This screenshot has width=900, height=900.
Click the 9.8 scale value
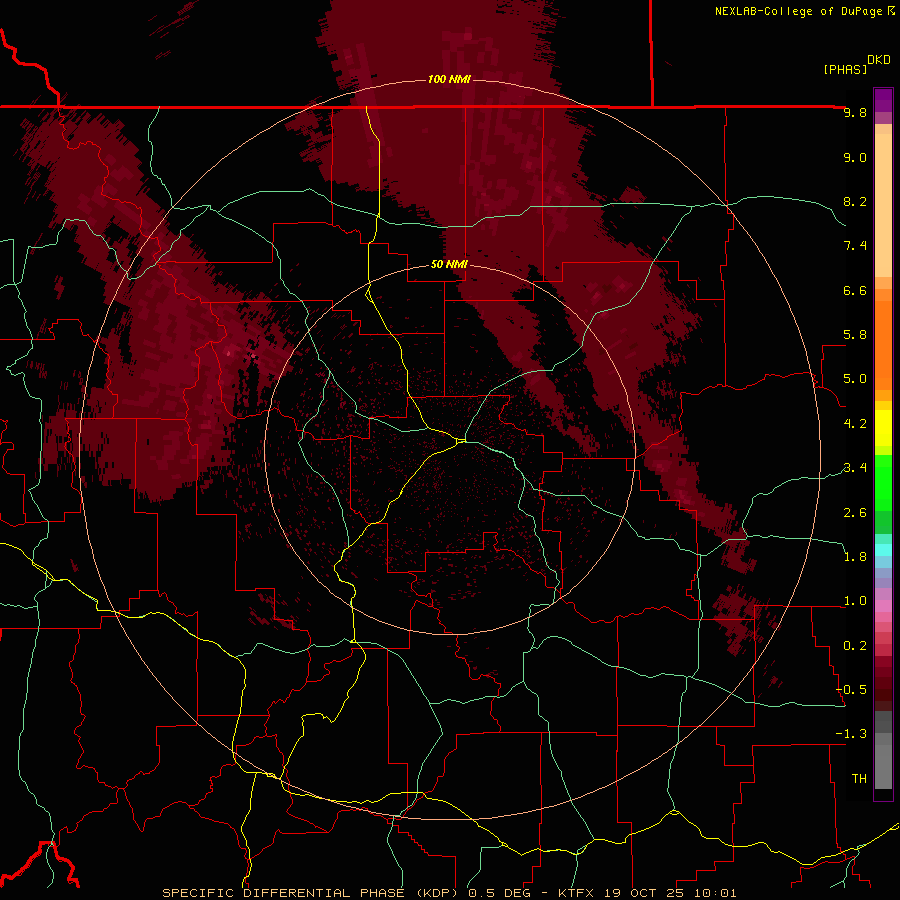855,112
